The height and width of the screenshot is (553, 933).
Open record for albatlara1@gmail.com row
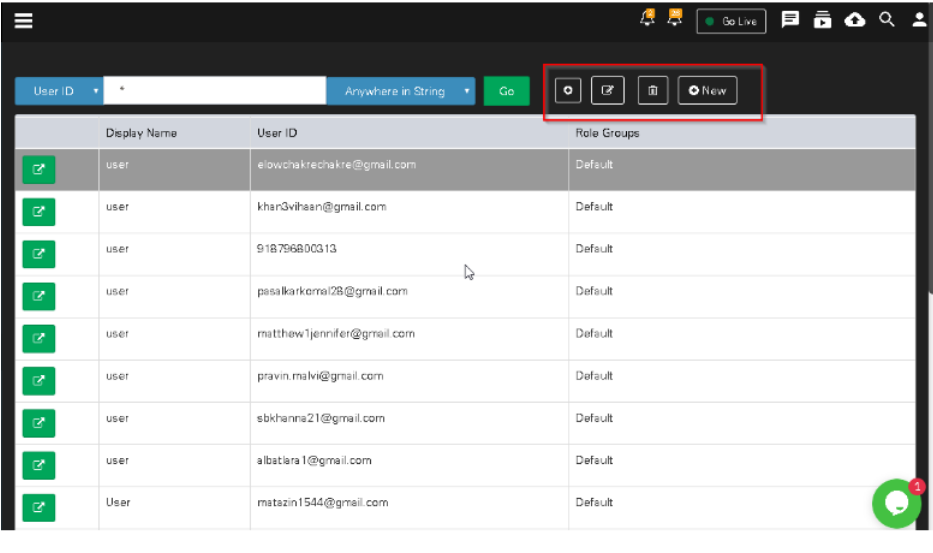click(x=39, y=465)
